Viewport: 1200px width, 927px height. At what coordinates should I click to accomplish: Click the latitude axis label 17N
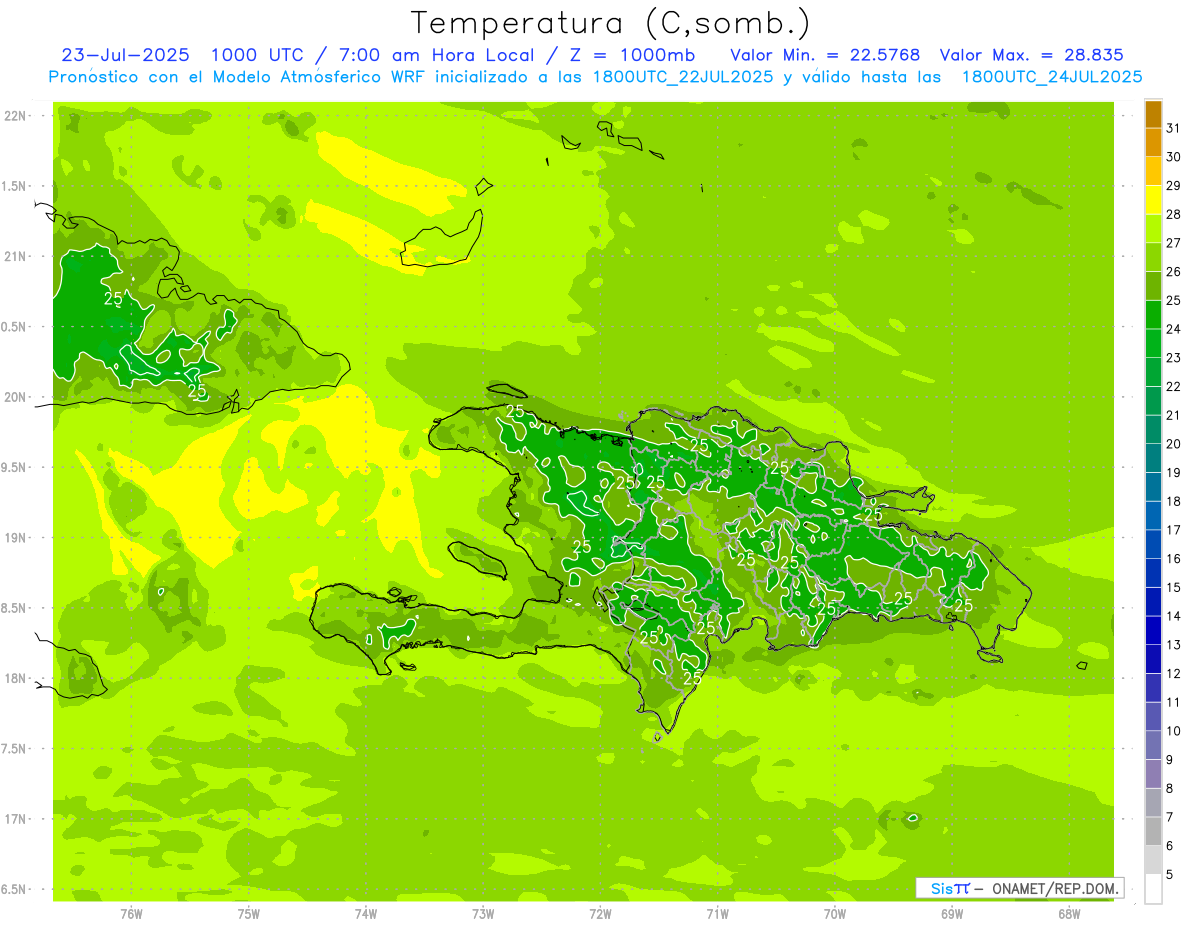[x=17, y=819]
